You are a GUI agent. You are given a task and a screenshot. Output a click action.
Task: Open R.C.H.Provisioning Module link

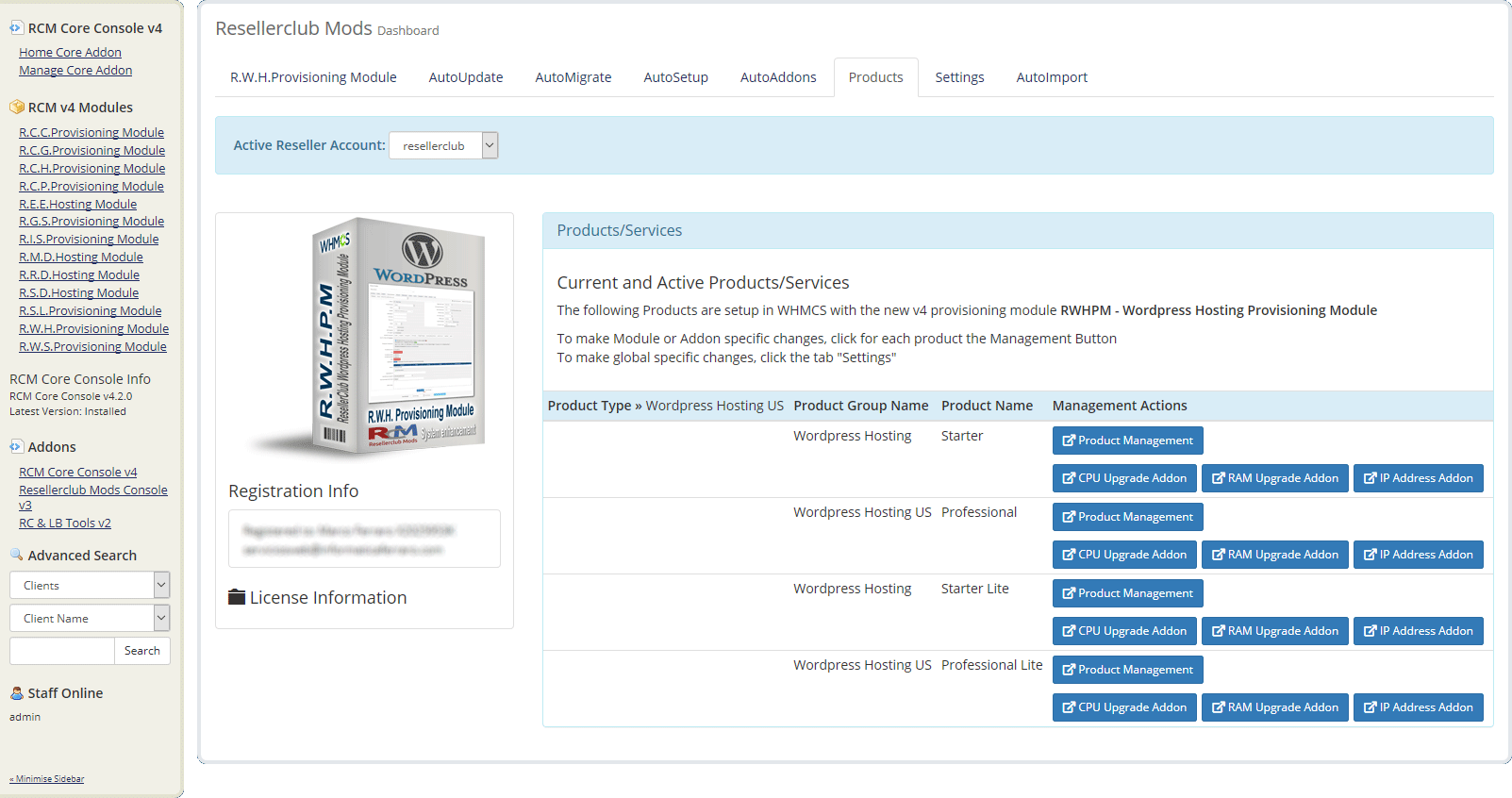click(x=91, y=169)
